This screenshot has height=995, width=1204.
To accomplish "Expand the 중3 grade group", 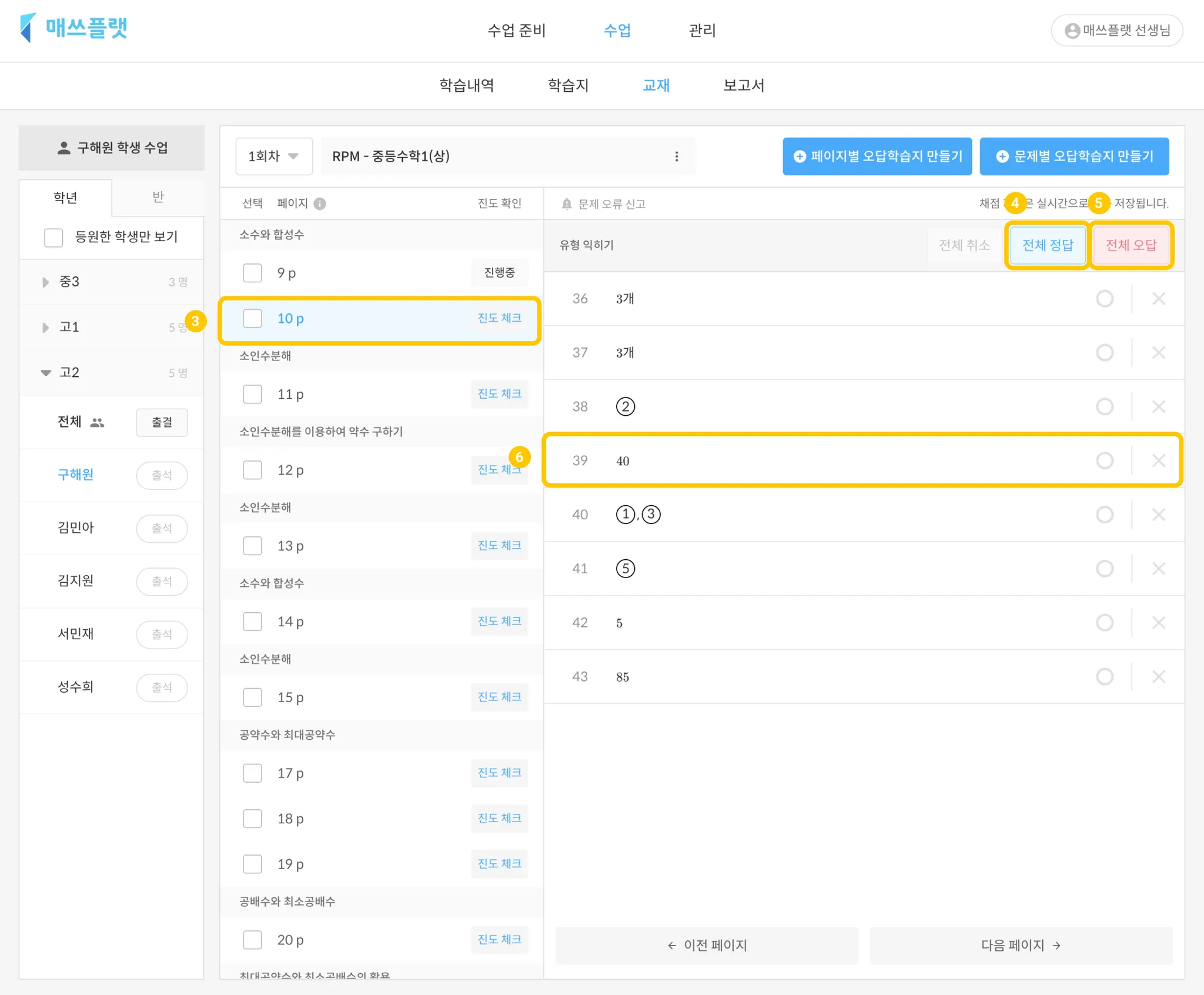I will point(46,282).
